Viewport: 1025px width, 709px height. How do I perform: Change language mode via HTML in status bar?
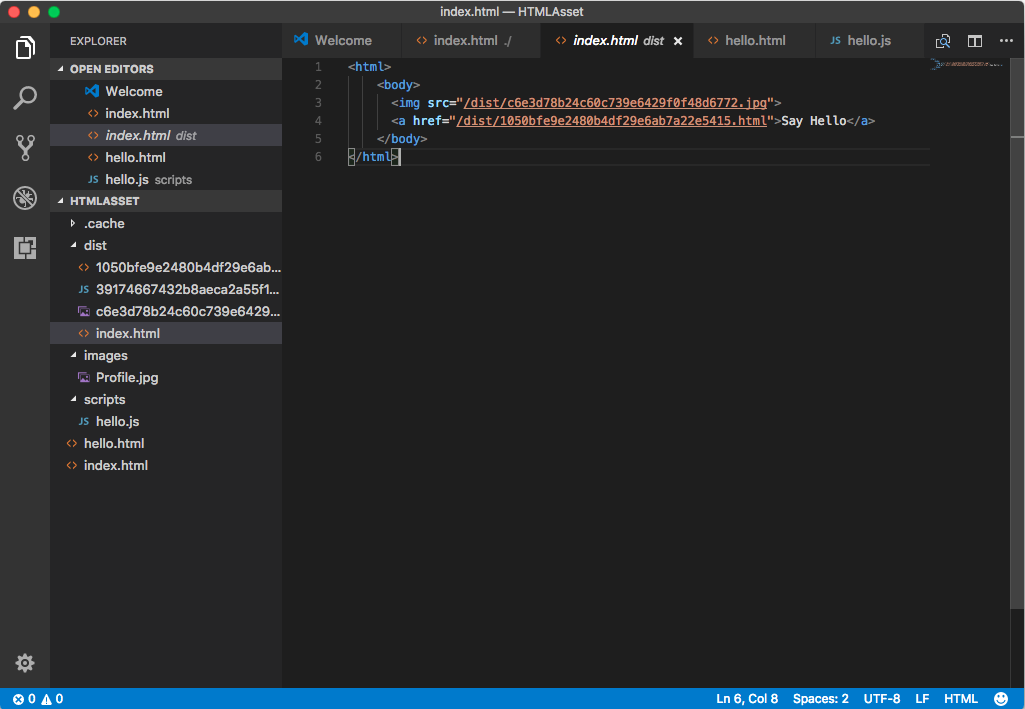[960, 699]
